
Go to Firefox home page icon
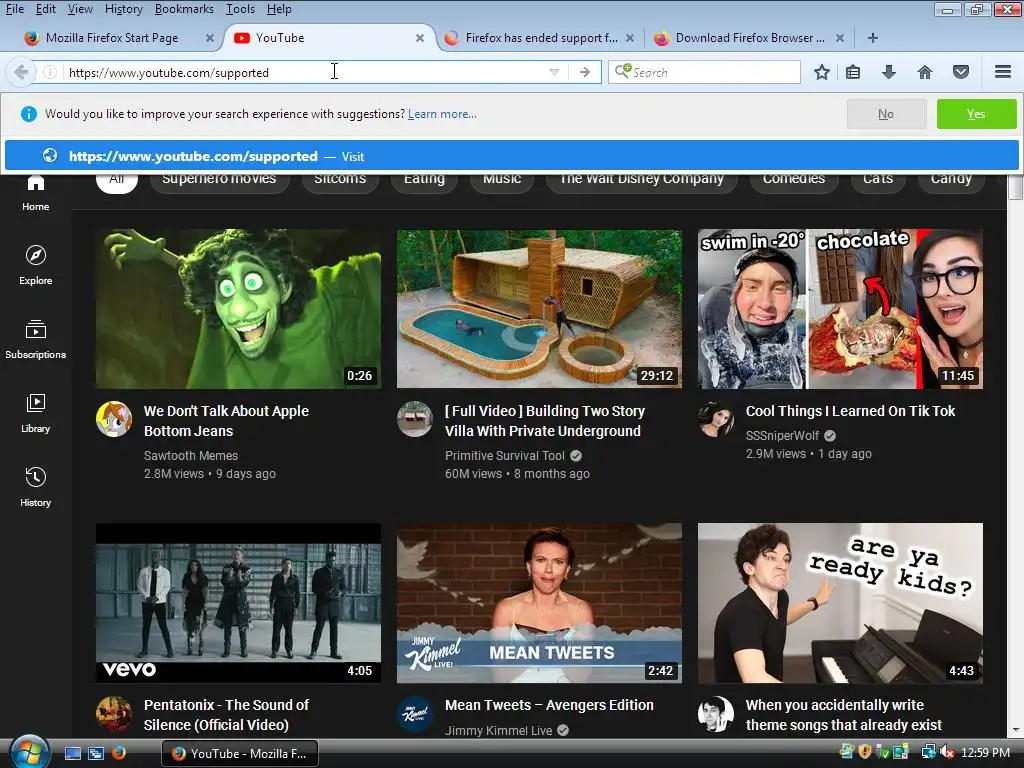pos(925,72)
